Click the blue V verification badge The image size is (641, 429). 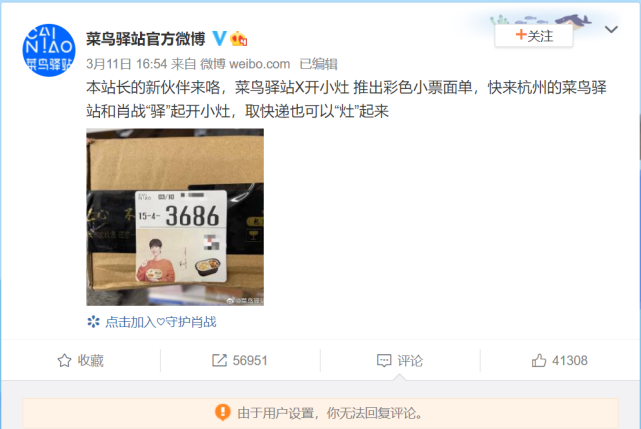click(220, 38)
